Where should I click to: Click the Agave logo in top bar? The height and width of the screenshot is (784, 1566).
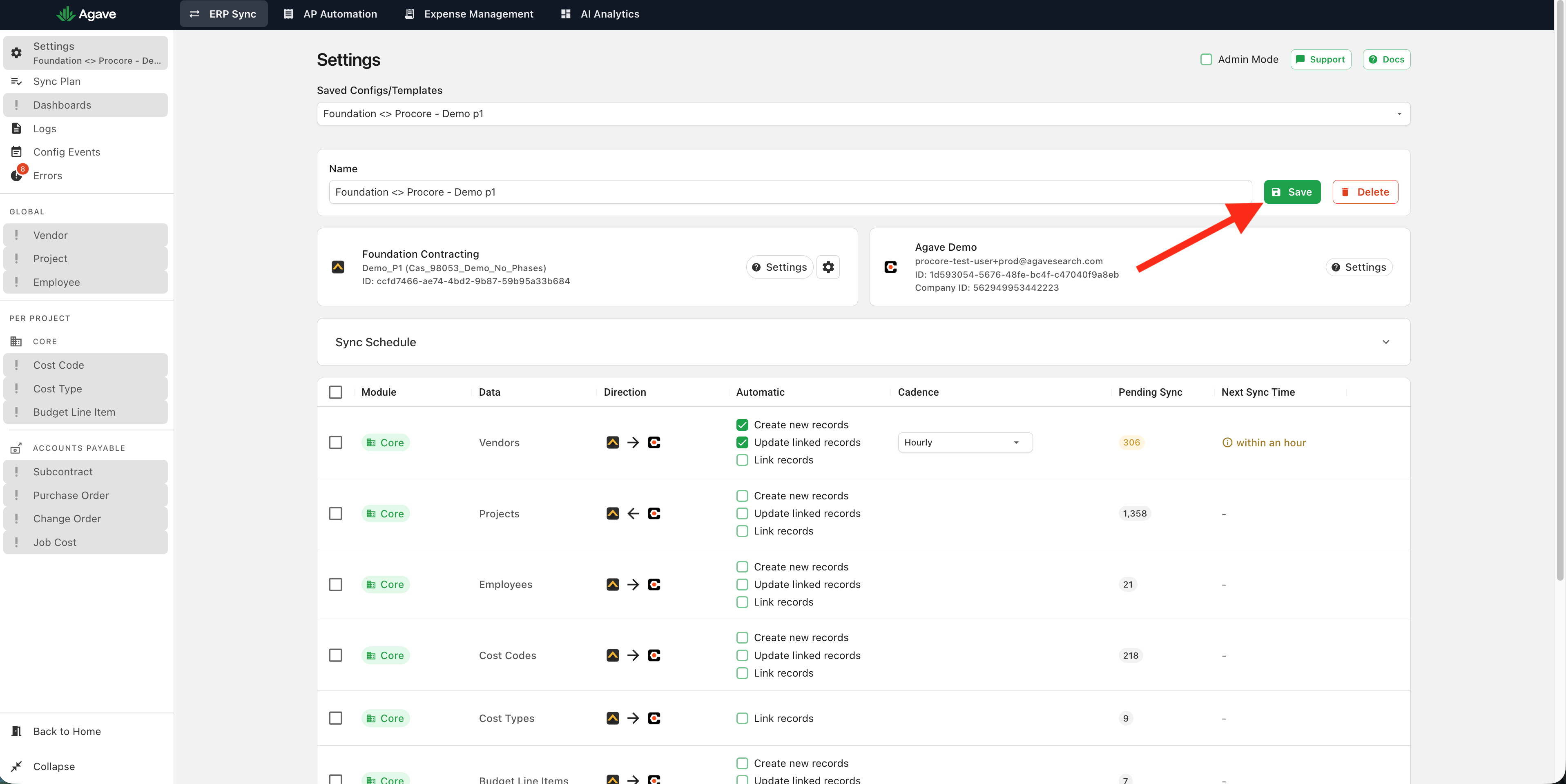coord(86,14)
